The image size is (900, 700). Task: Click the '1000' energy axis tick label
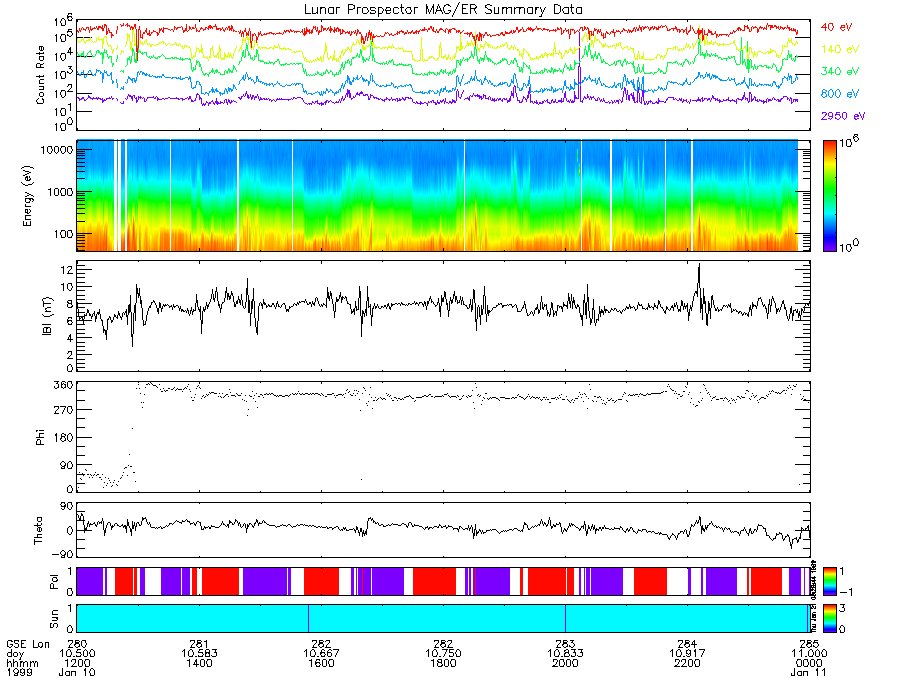[x=60, y=192]
